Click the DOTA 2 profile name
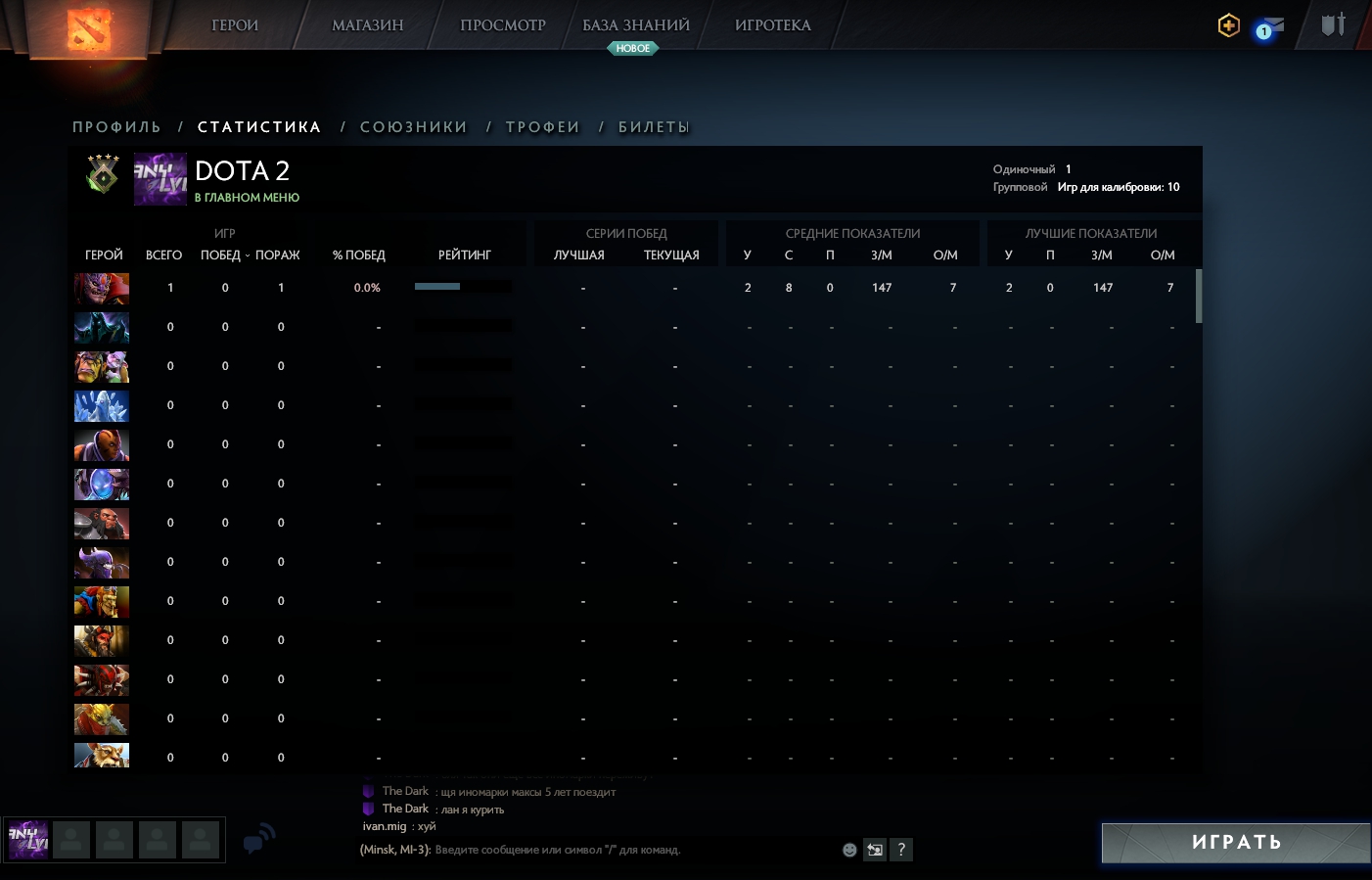 tap(242, 171)
